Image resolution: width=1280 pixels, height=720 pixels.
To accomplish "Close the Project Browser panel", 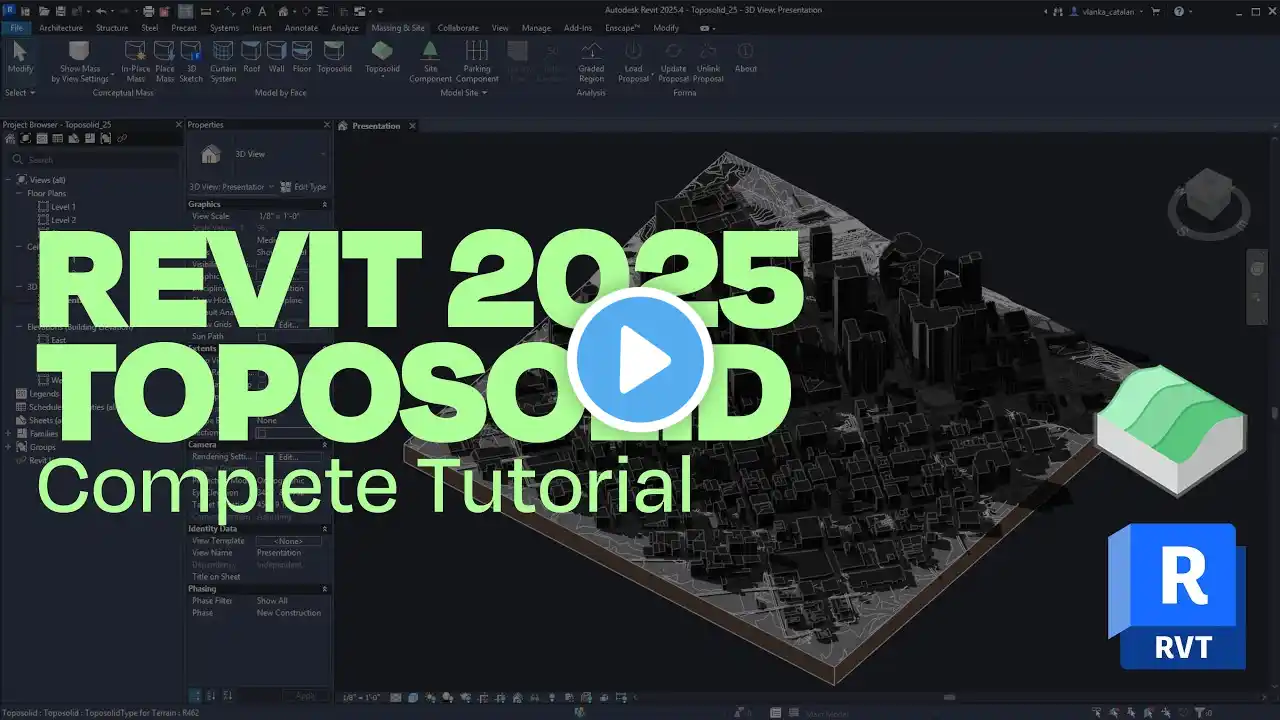I will tap(178, 125).
